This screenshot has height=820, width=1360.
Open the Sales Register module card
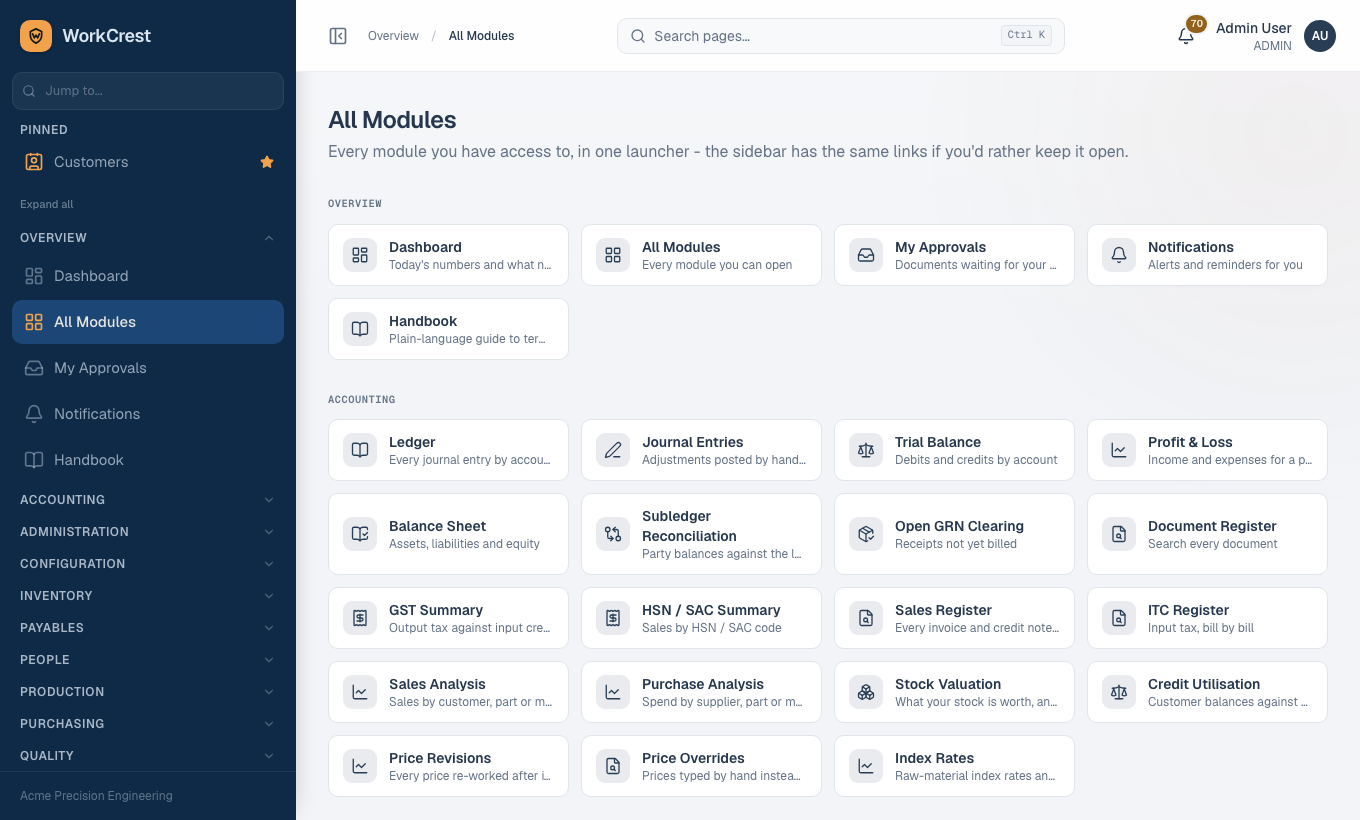(954, 618)
